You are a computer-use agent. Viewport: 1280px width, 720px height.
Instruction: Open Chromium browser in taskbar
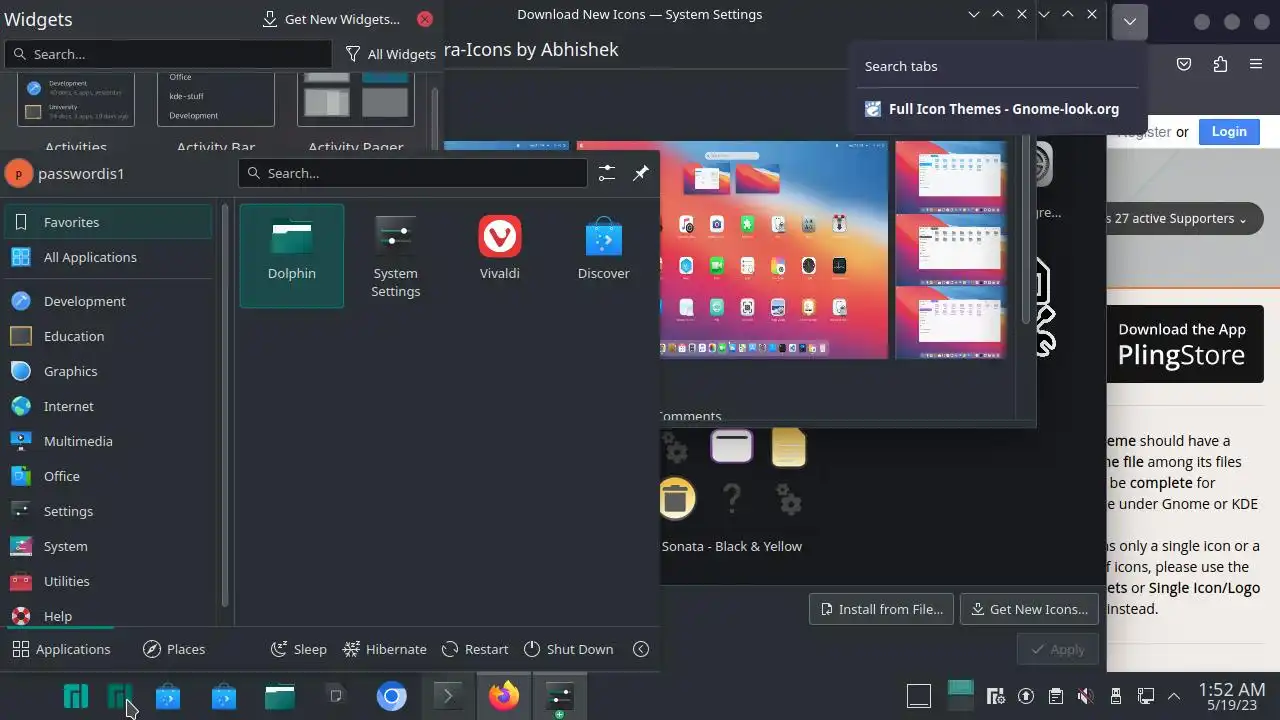tap(392, 696)
